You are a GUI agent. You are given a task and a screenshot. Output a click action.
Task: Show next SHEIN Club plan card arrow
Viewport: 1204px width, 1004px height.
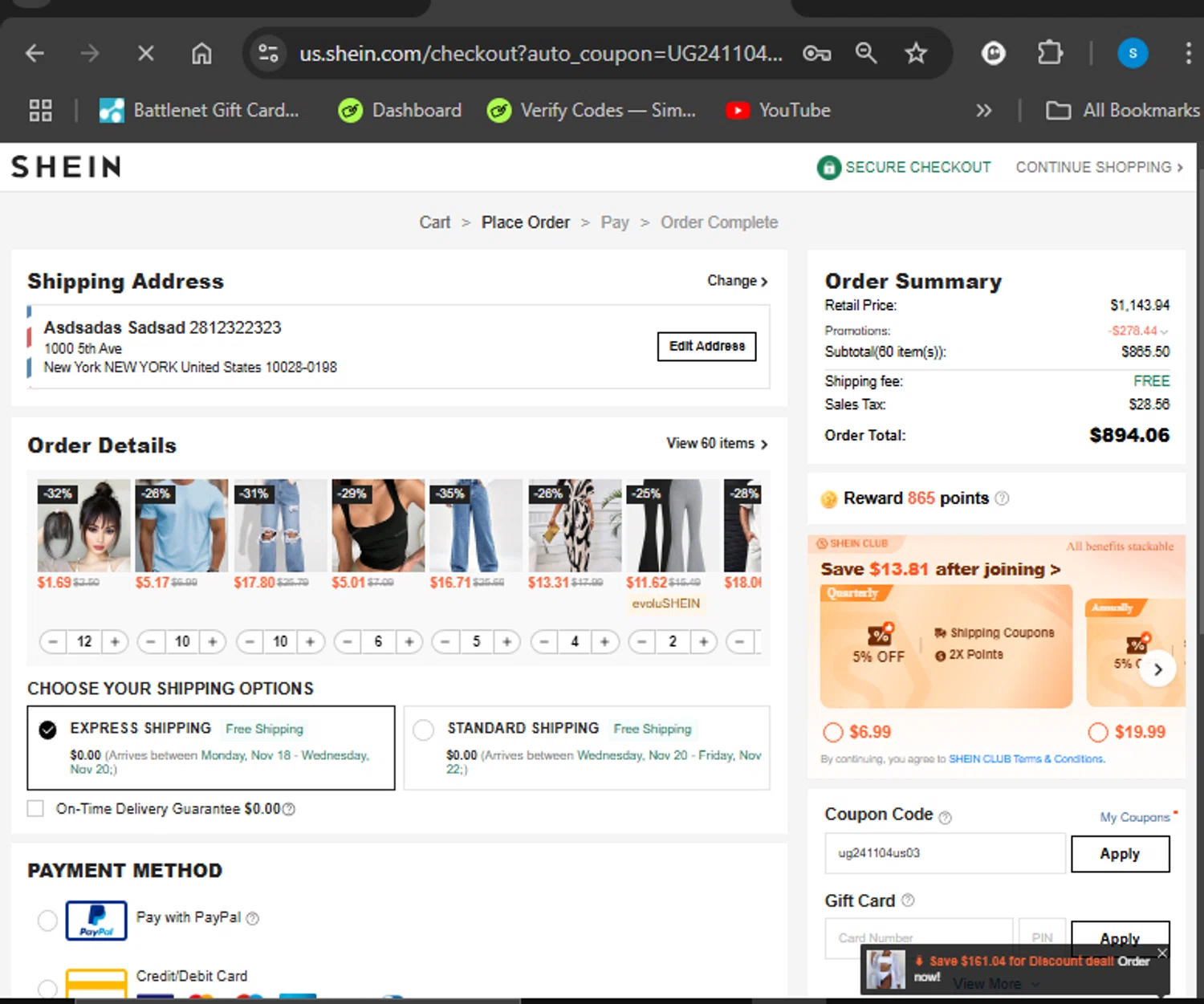[1157, 669]
